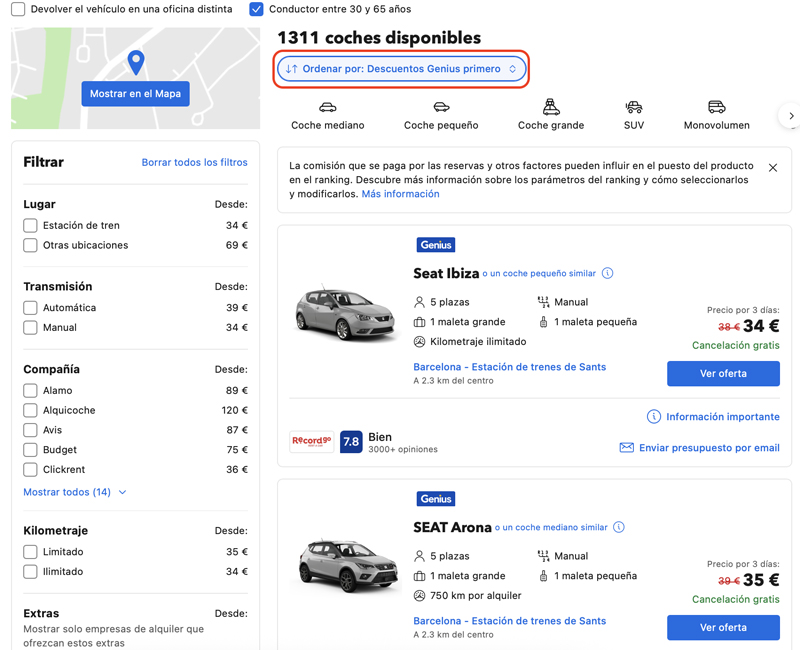This screenshot has height=650, width=800.
Task: Expand Mostrar todos (14) companies
Action: (x=74, y=492)
